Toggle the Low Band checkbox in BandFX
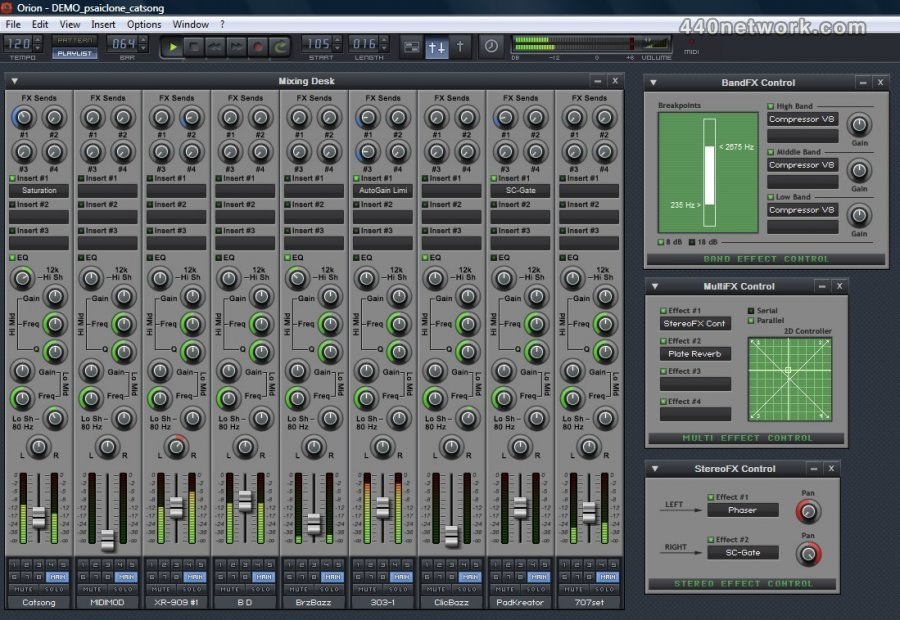900x620 pixels. [771, 197]
